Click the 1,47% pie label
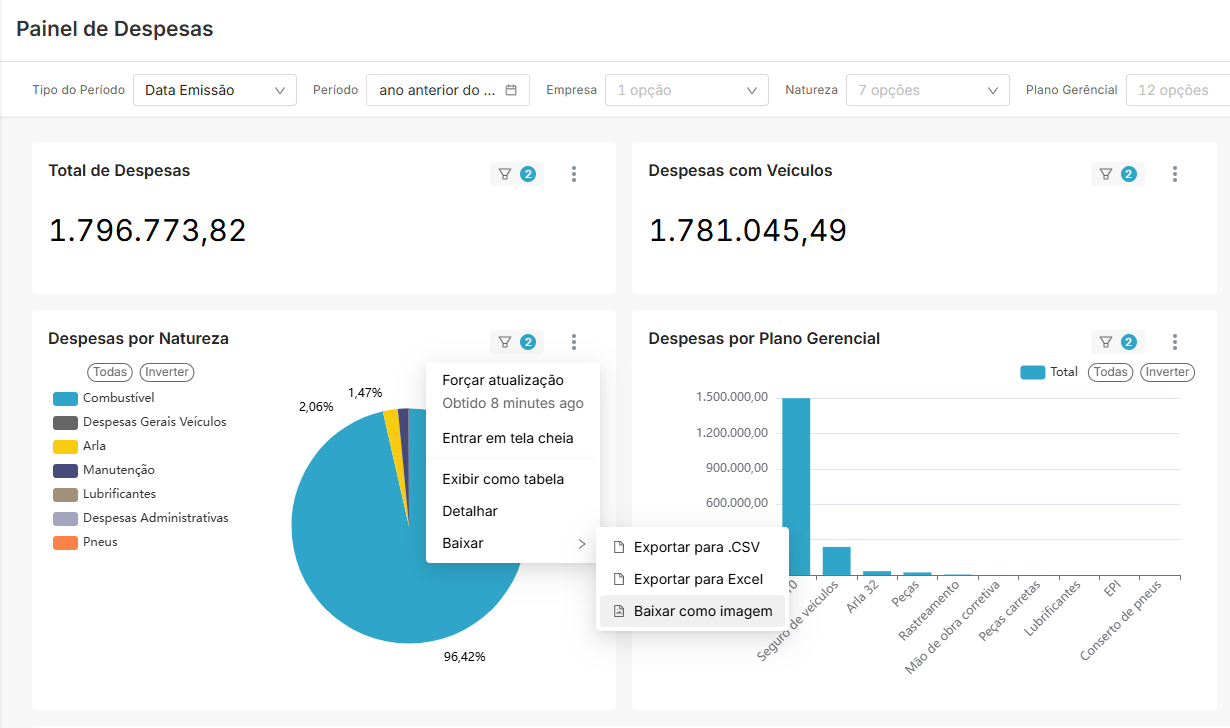Viewport: 1230px width, 728px height. (x=365, y=393)
